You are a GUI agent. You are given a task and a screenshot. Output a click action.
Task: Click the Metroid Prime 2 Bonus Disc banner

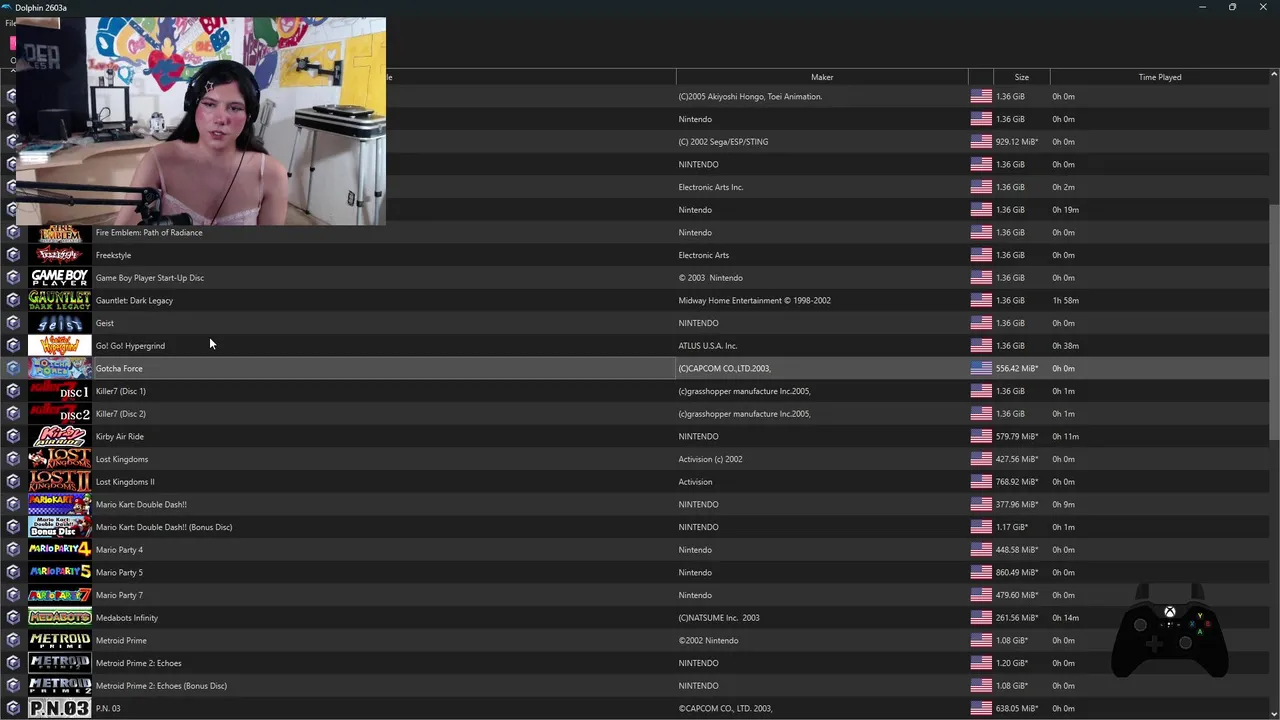tap(59, 686)
